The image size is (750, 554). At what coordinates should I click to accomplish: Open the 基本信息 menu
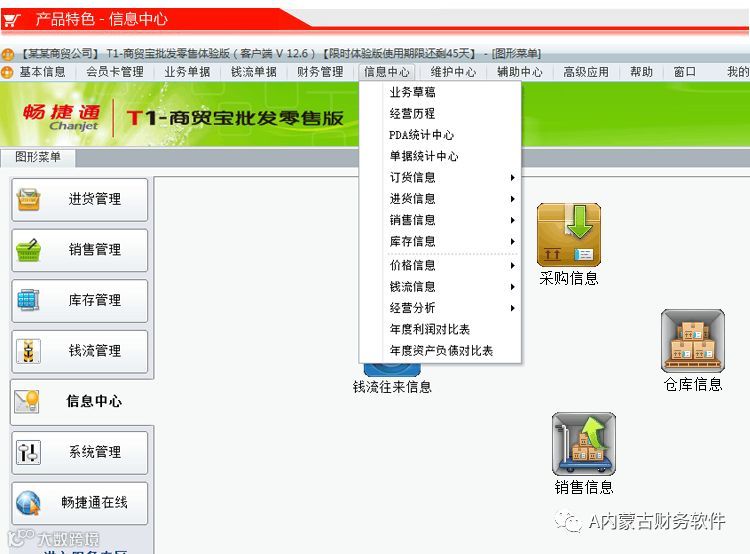[42, 72]
